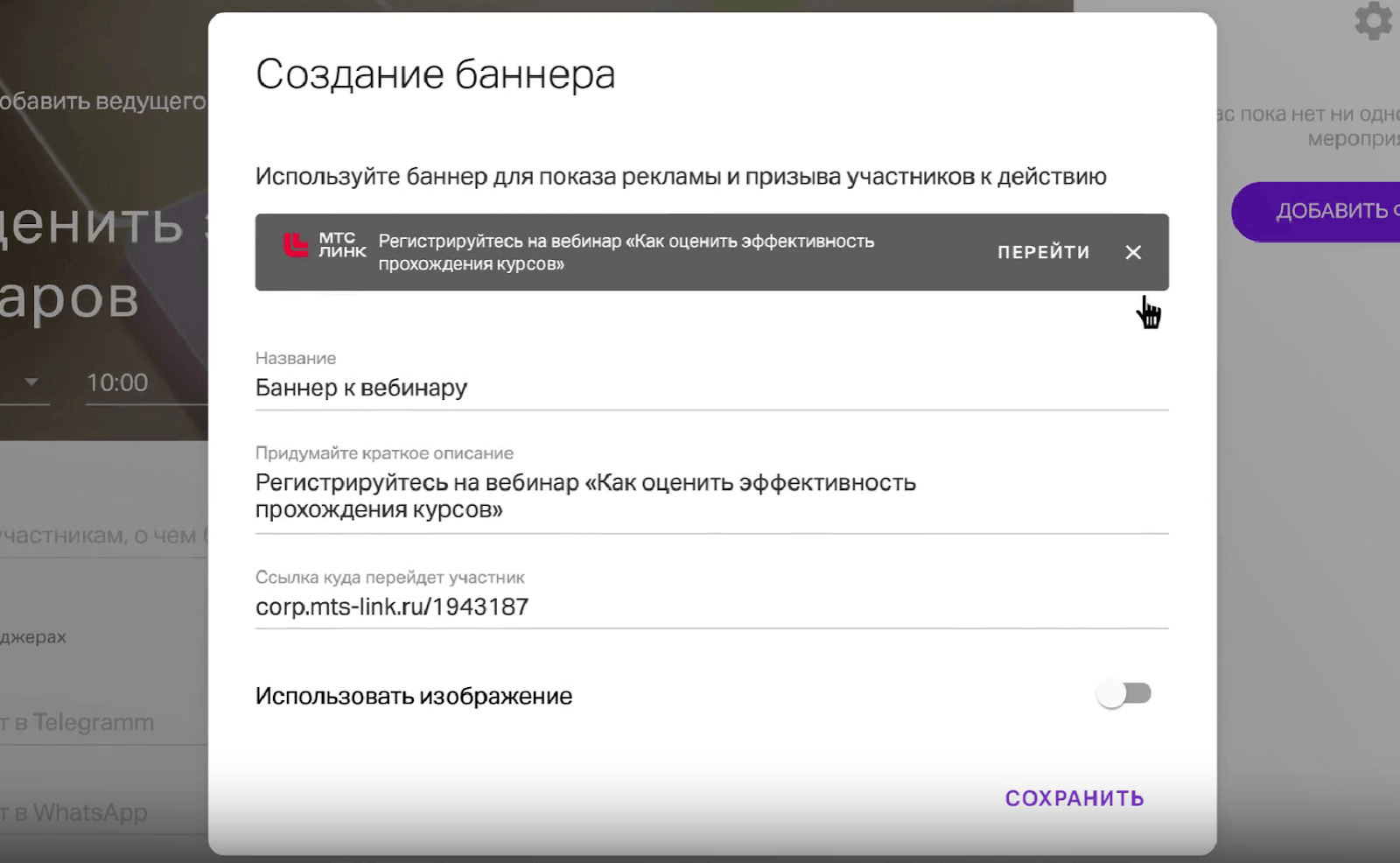Click the 'участникам, о чем' description placeholder

click(101, 536)
